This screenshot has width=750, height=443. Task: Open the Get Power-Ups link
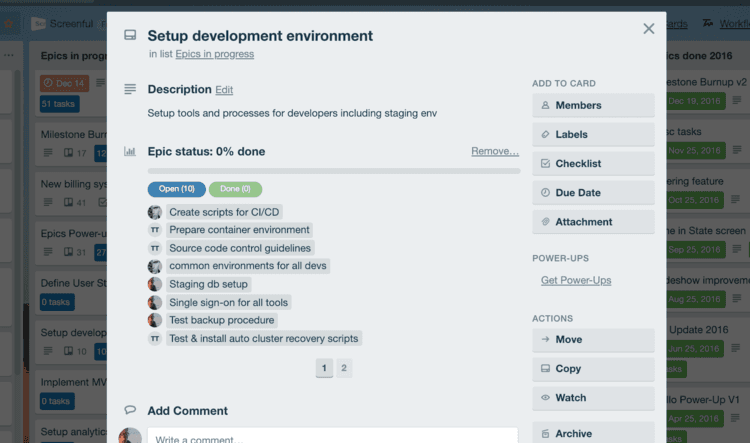tap(576, 280)
